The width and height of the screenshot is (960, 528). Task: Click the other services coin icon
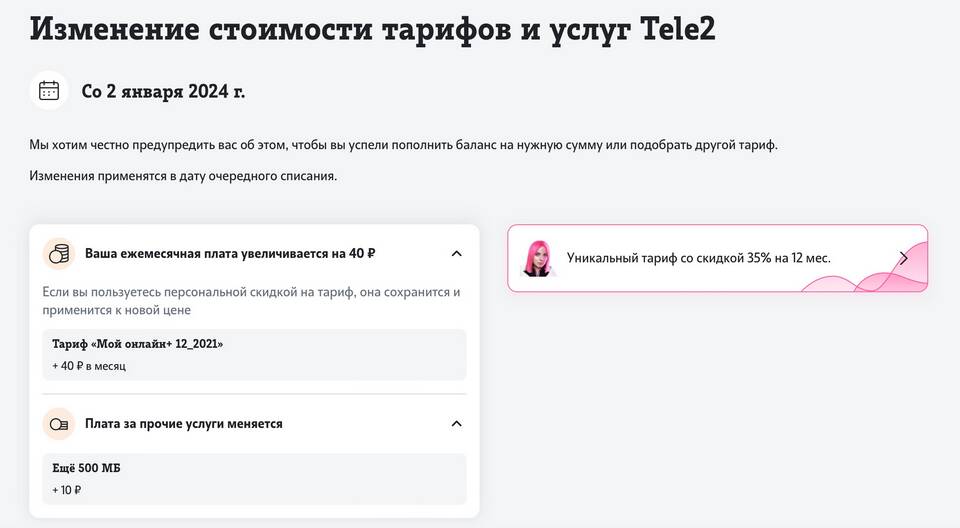coord(59,424)
